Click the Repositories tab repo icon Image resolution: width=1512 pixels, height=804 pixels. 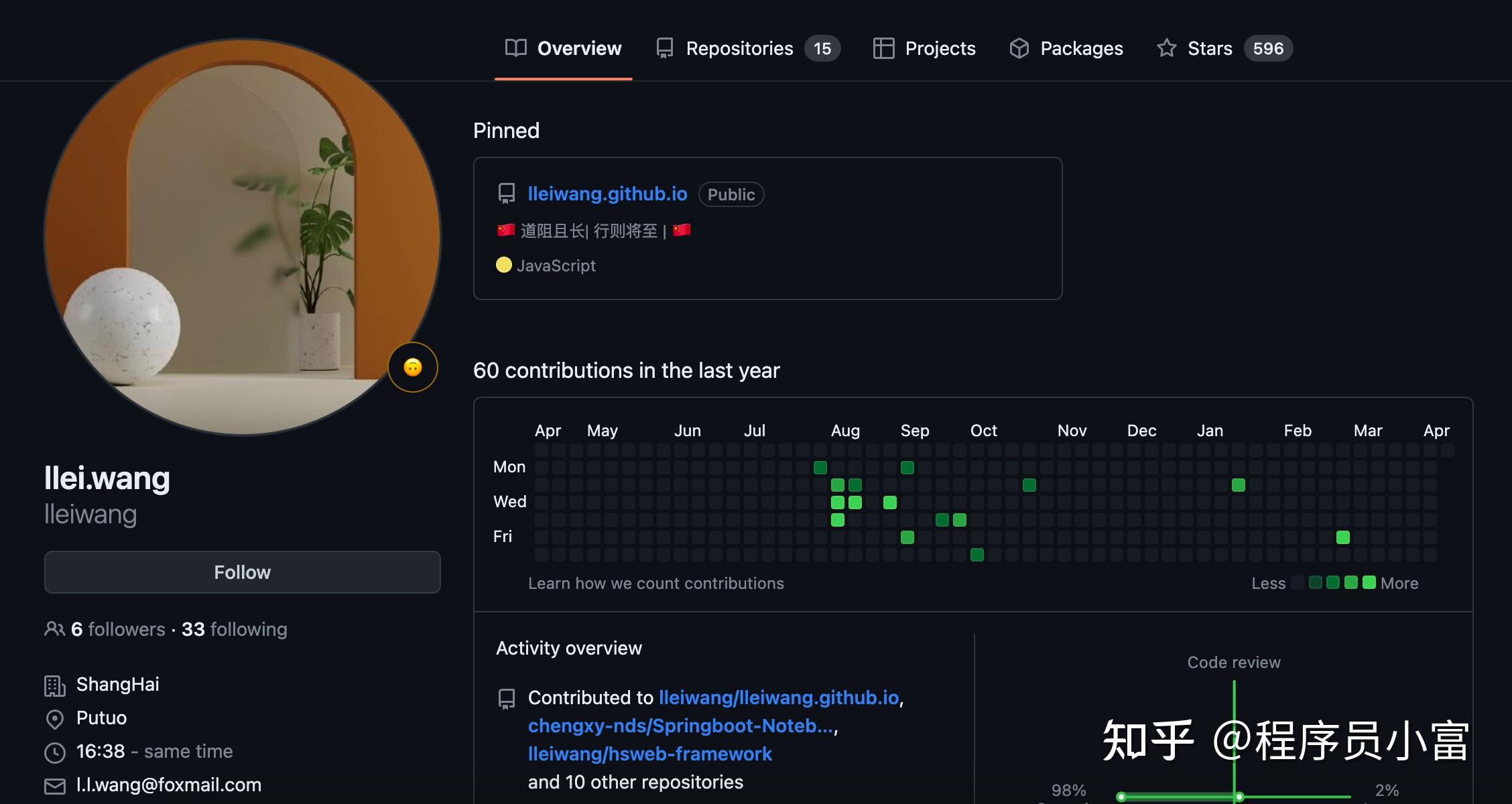(664, 48)
